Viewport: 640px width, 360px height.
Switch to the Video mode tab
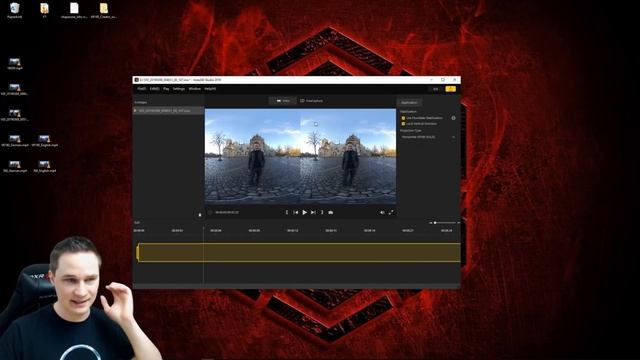[x=283, y=100]
